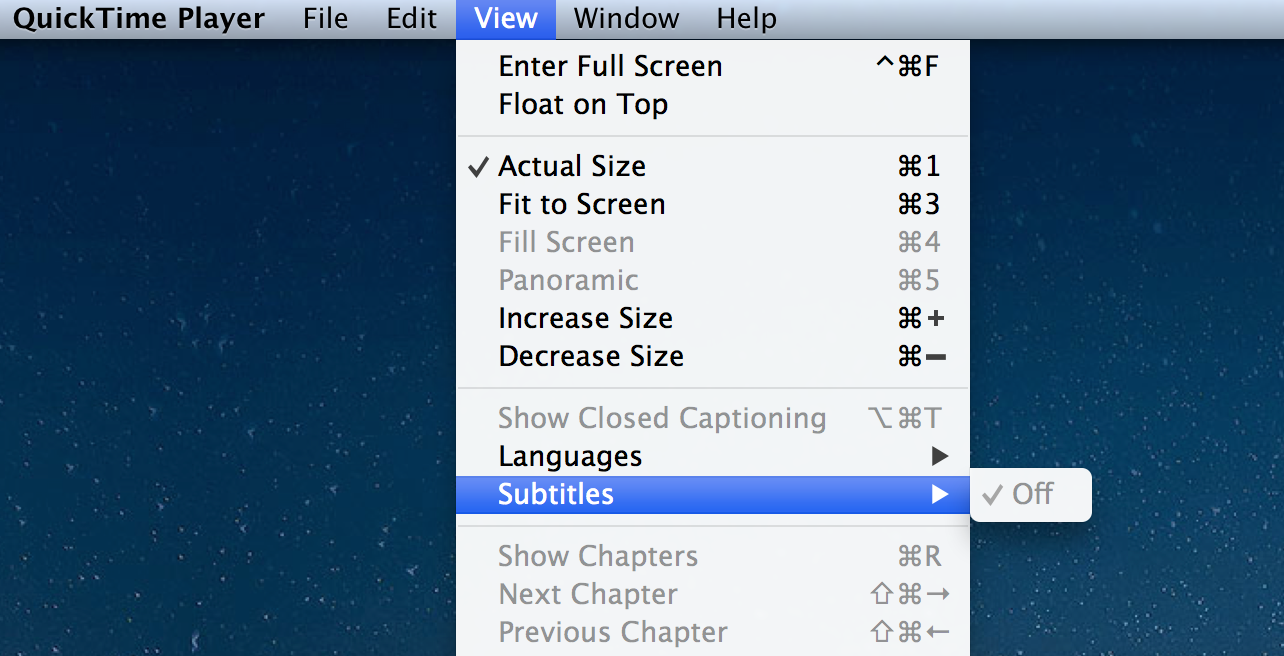Select the checked Off subtitles option
This screenshot has height=656, width=1284.
(x=1032, y=494)
